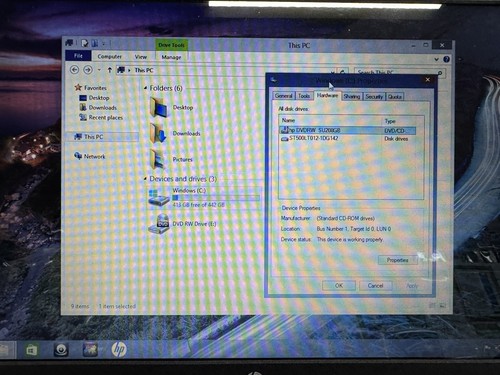Viewport: 500px width, 375px height.
Task: Select the Drive Tools contextual tab
Action: coord(171,45)
